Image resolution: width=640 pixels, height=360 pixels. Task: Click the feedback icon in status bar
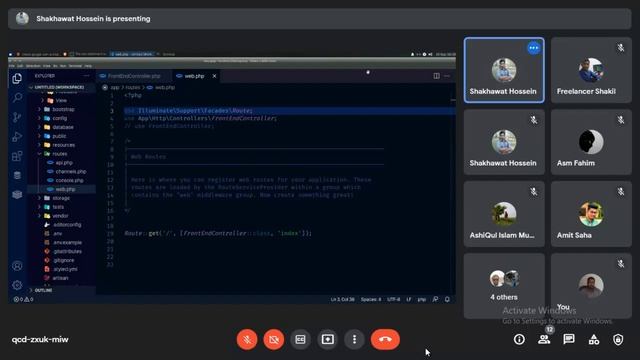(x=436, y=299)
